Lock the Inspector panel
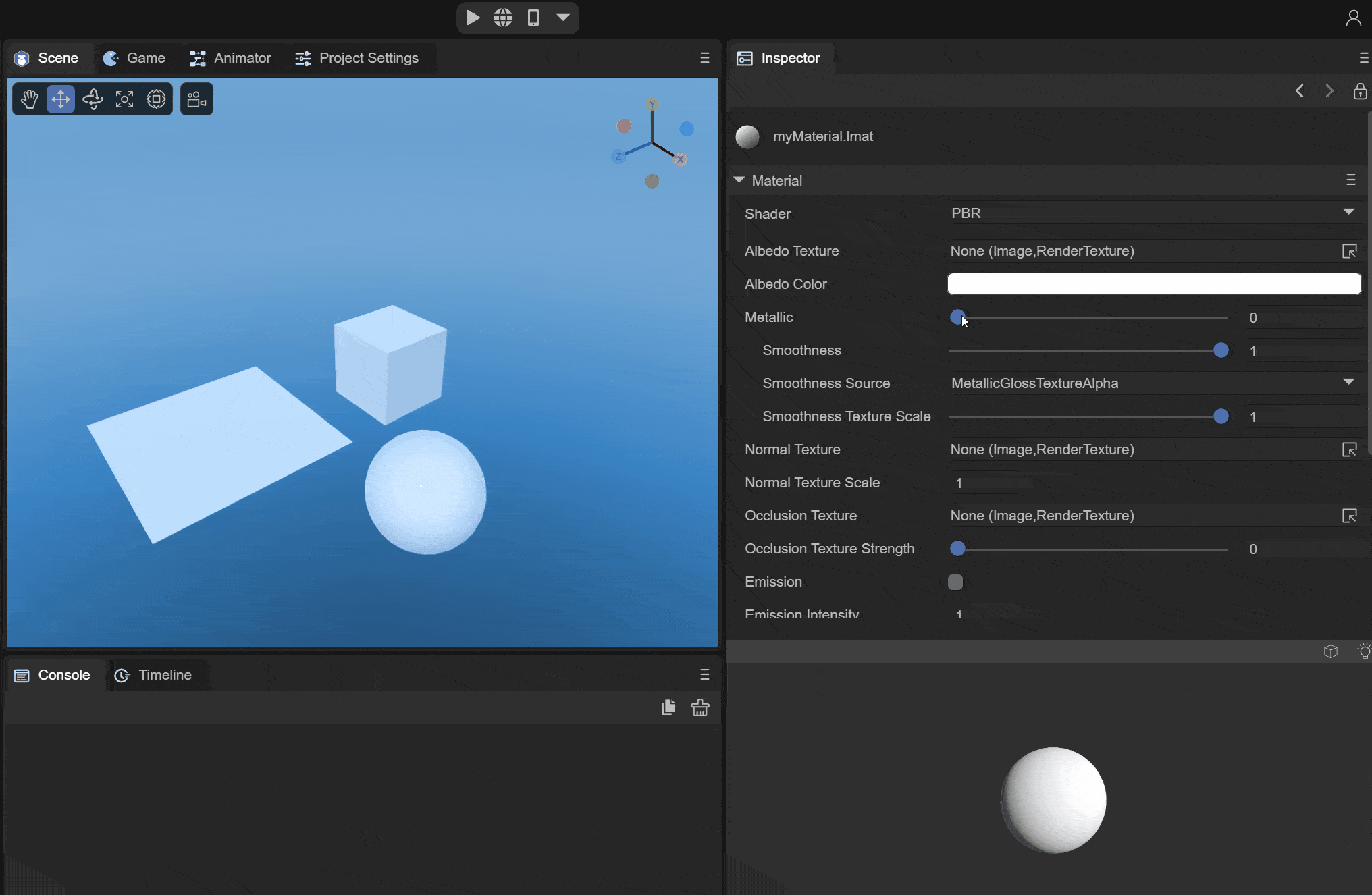Viewport: 1372px width, 895px height. click(1360, 91)
